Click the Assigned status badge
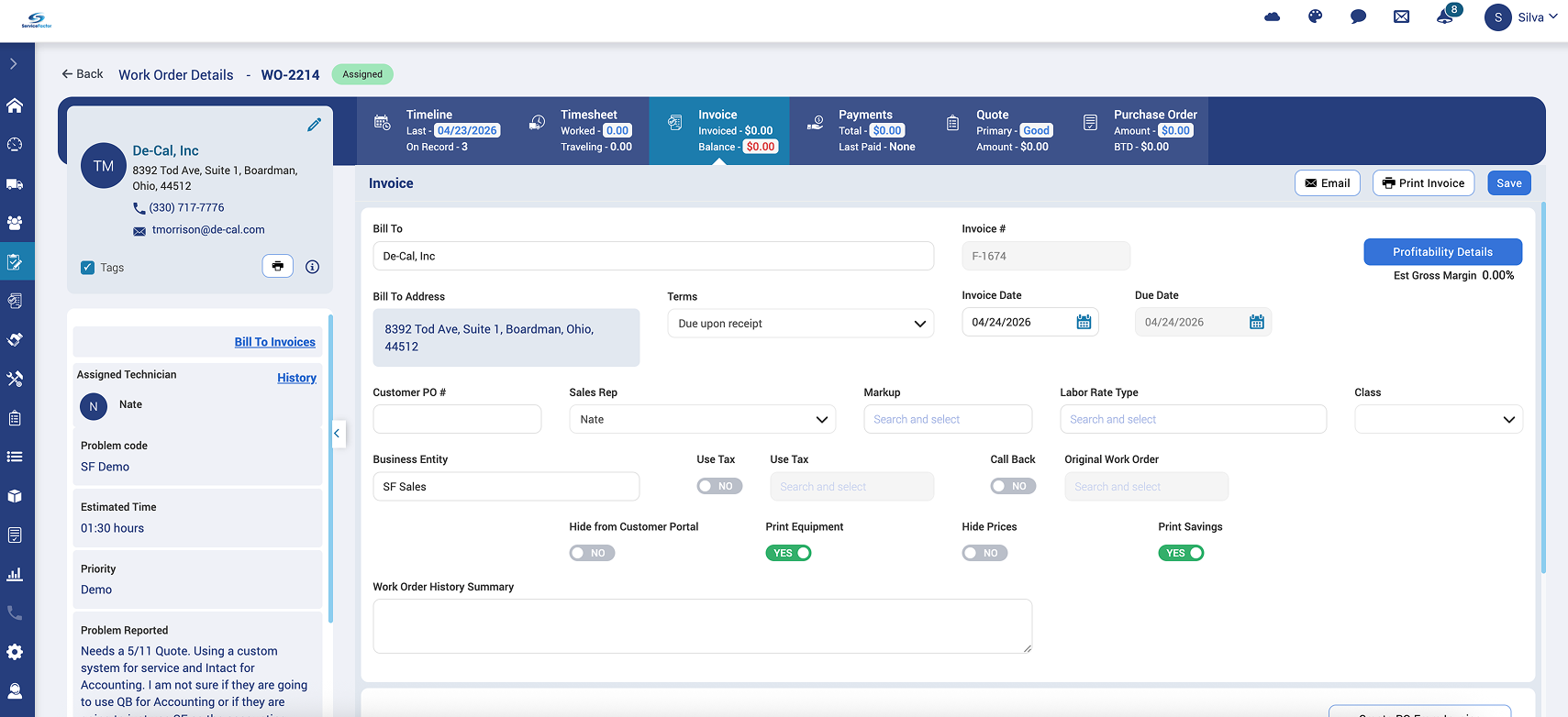Viewport: 1568px width, 717px height. [362, 74]
